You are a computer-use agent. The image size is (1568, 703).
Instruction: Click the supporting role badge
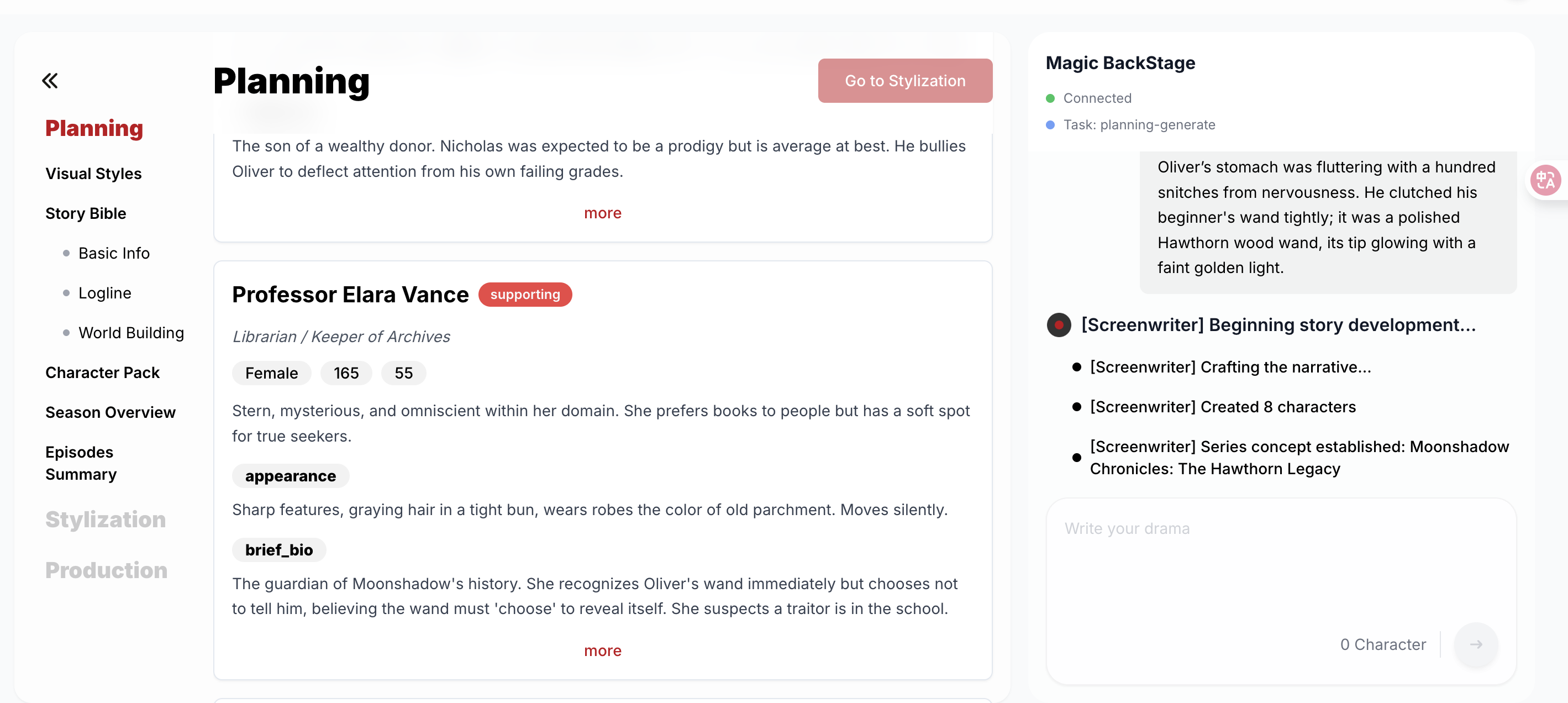pos(525,295)
